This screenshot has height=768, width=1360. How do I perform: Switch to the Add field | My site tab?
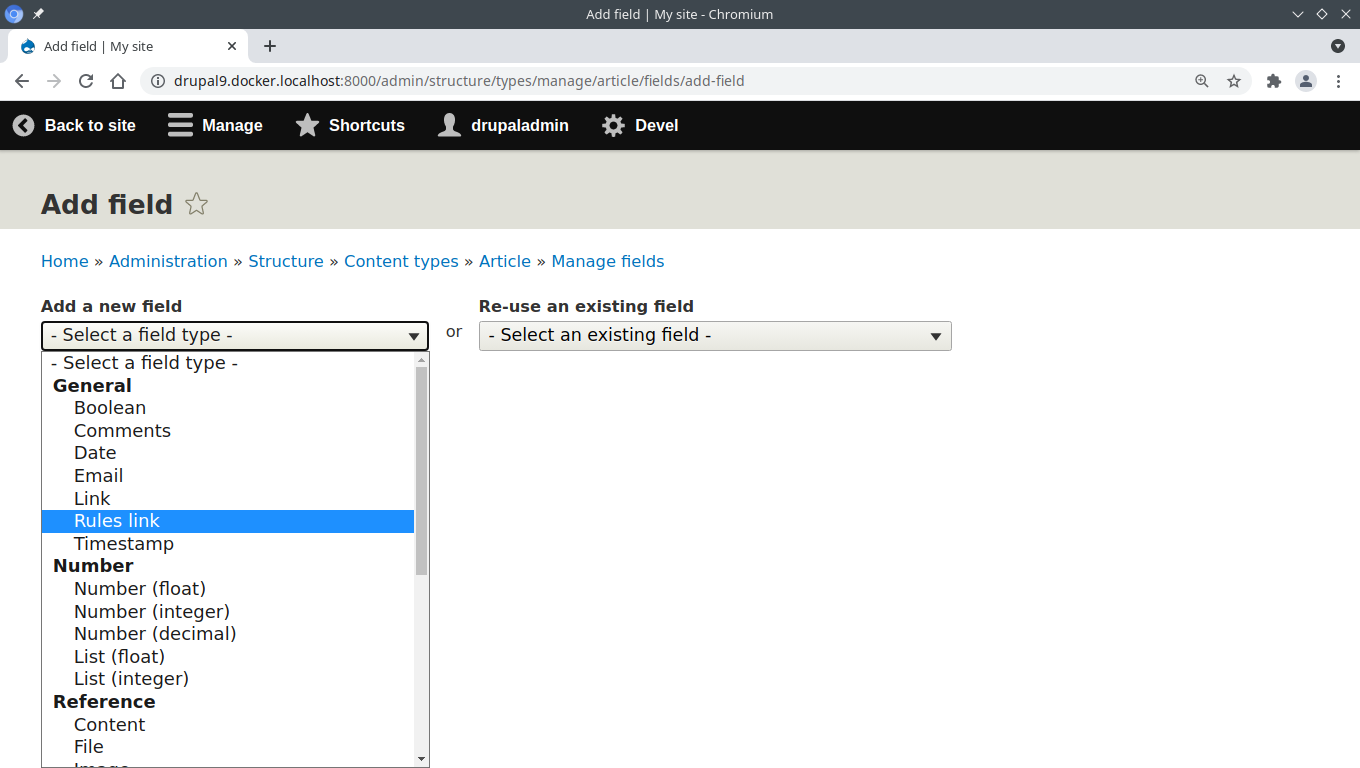120,46
